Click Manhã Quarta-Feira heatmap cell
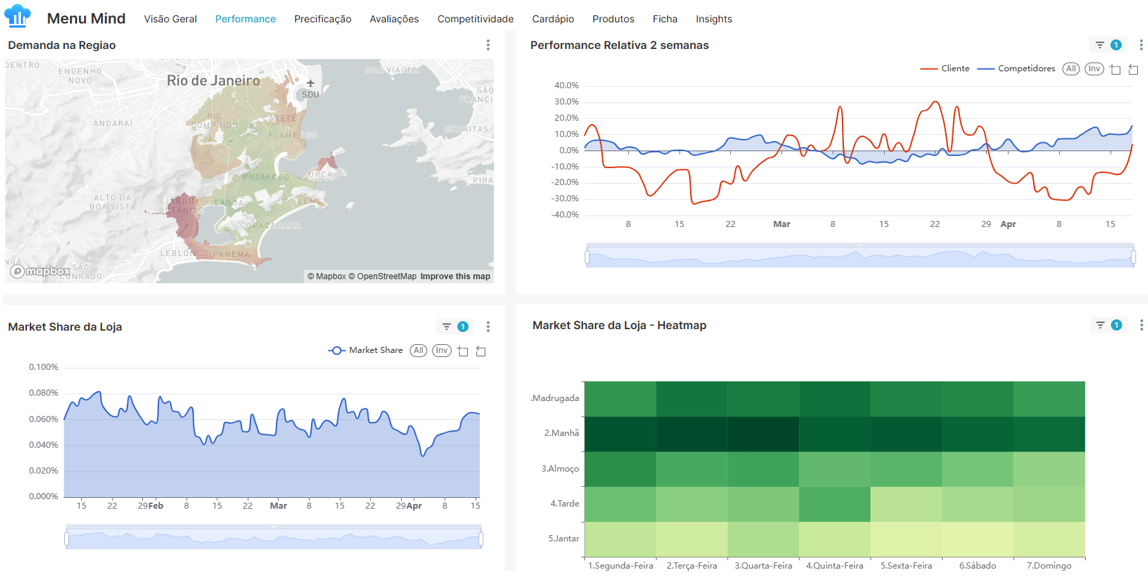Viewport: 1148px width, 580px height. (x=763, y=434)
